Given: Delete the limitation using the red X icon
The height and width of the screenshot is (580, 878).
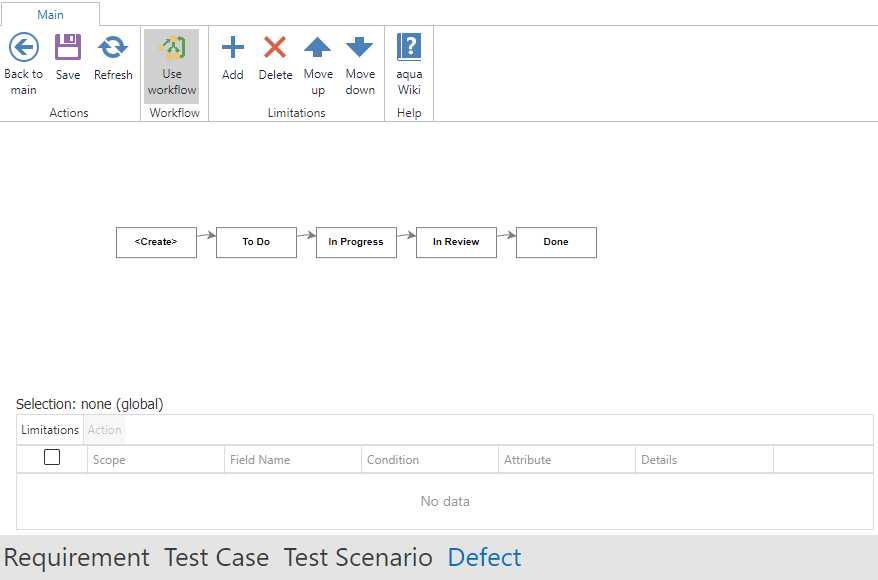Looking at the screenshot, I should tap(275, 48).
